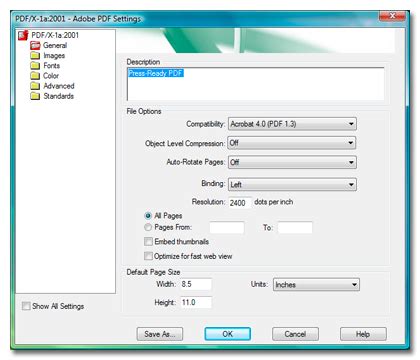Click the Save As... button

click(x=160, y=334)
